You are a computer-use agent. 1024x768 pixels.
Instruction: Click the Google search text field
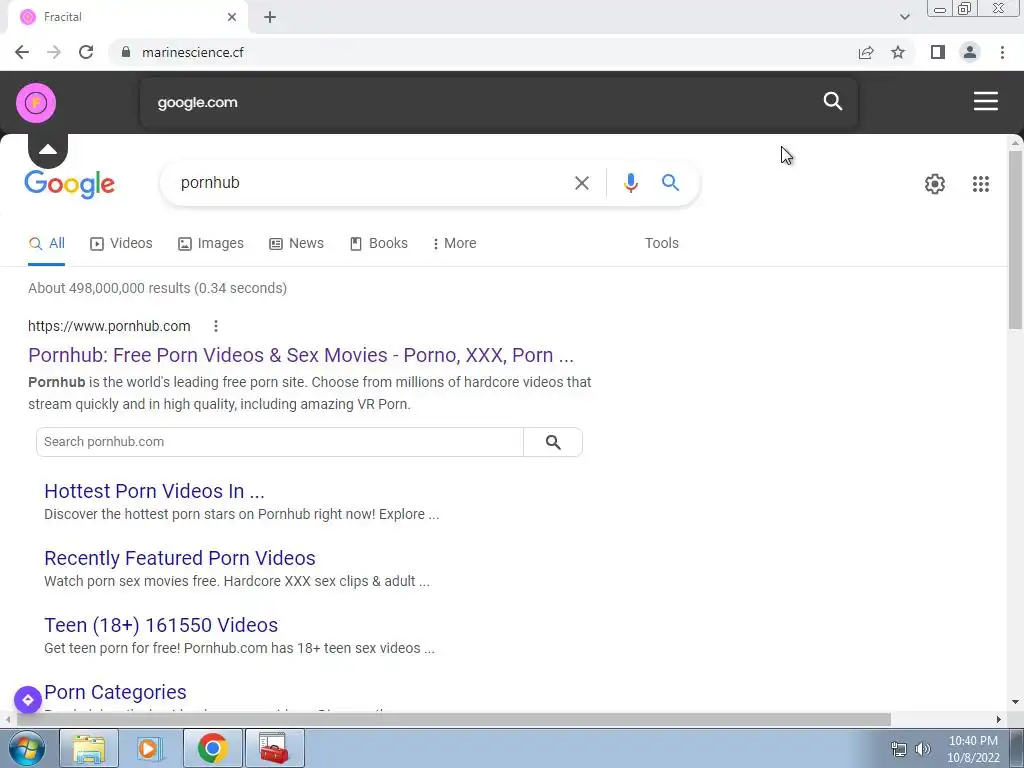pyautogui.click(x=372, y=183)
